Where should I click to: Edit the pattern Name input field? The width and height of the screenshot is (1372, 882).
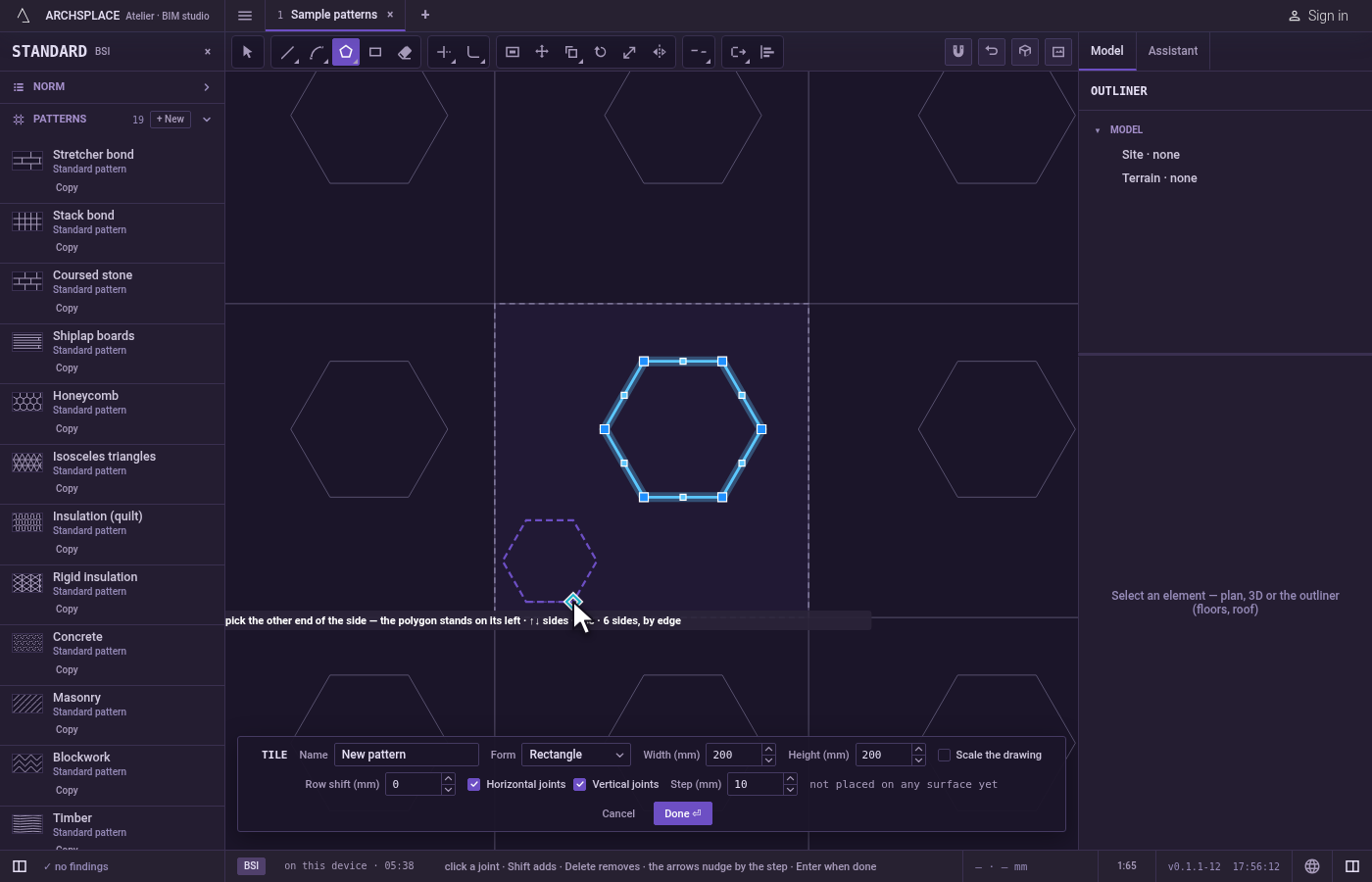tap(407, 755)
